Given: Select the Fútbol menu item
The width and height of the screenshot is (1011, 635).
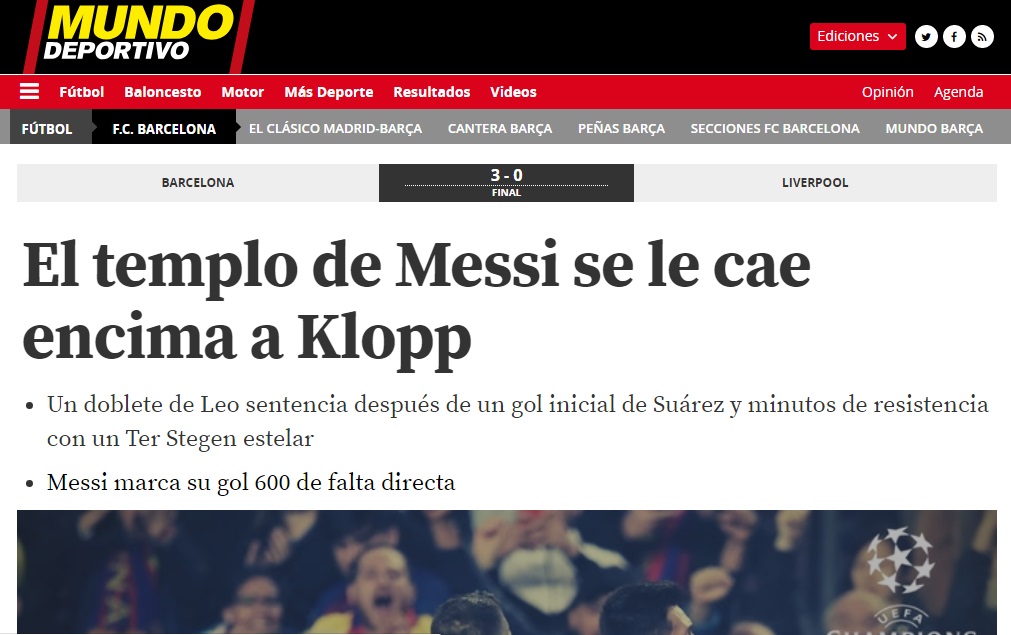Looking at the screenshot, I should pos(81,92).
